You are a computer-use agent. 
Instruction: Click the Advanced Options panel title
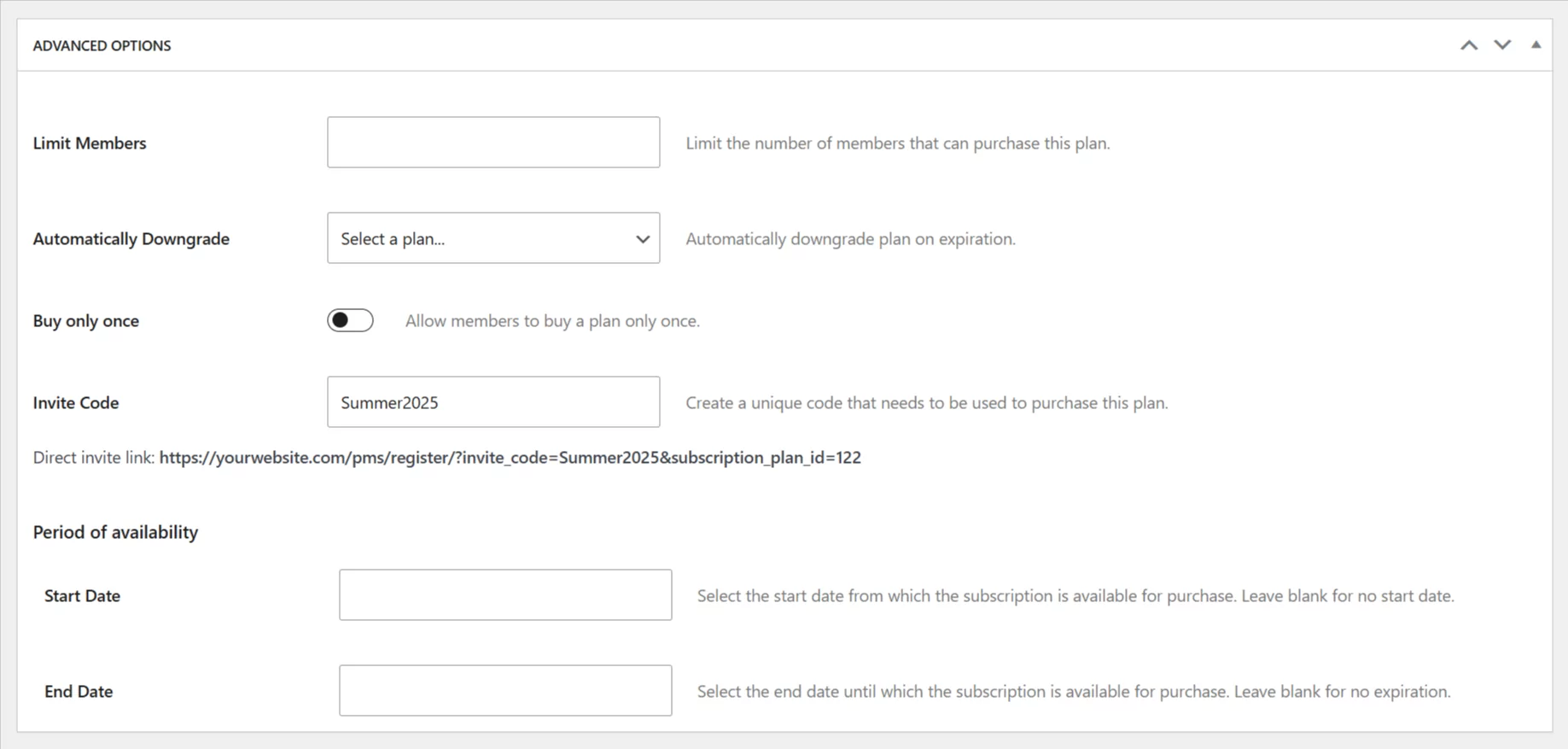tap(102, 46)
